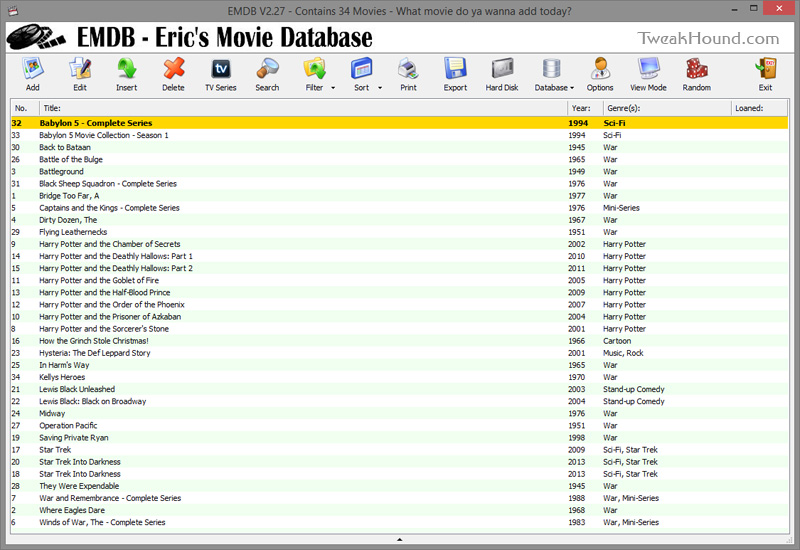Select How the Grinch Stole Christmas!
This screenshot has height=550, width=800.
[x=399, y=341]
